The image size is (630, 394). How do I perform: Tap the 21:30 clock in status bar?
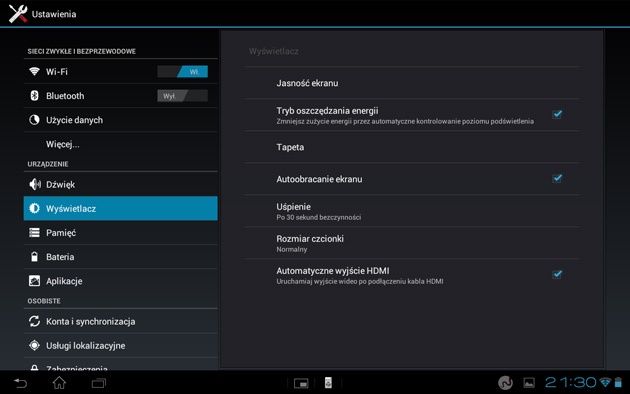571,382
